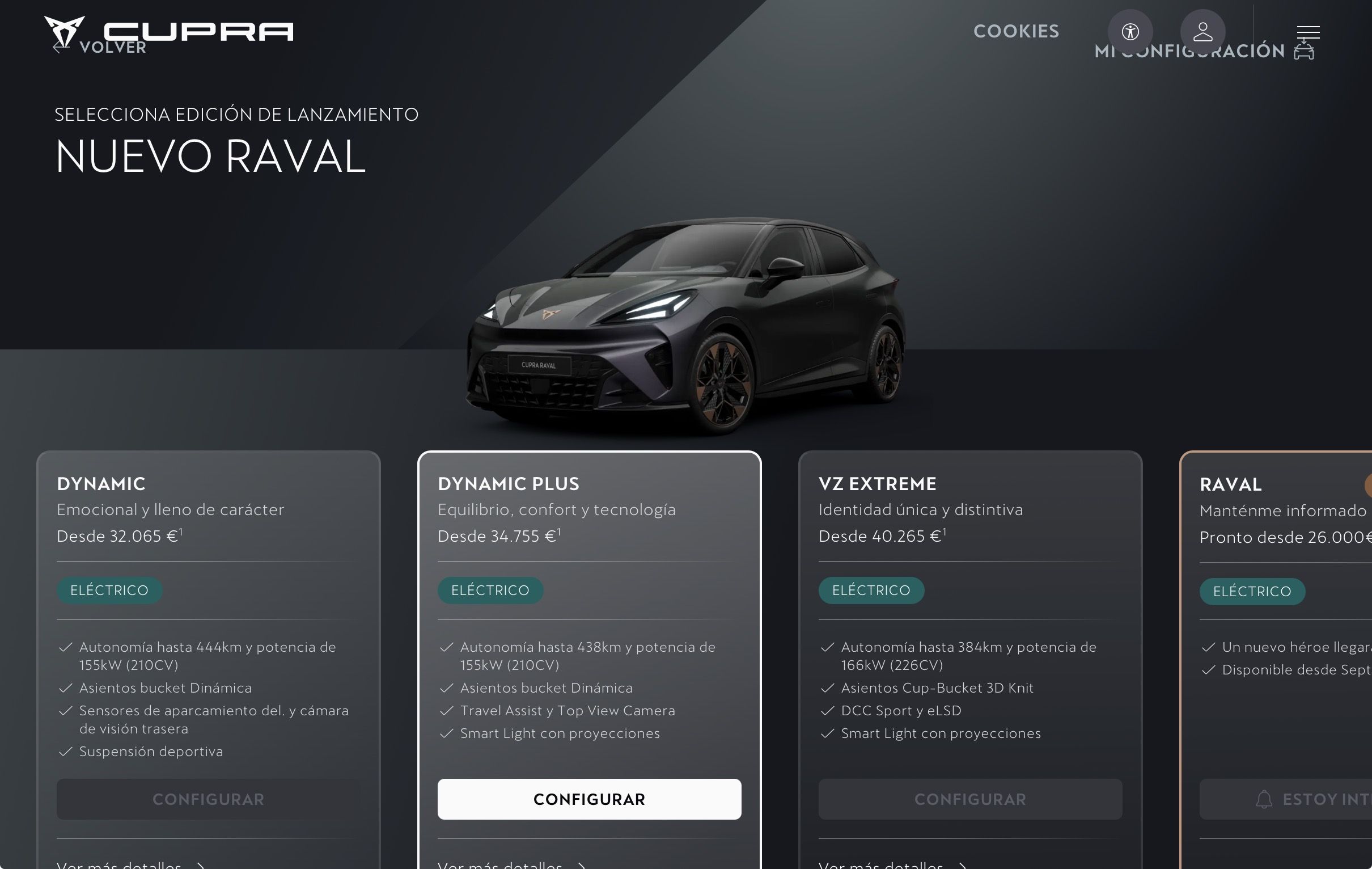The width and height of the screenshot is (1372, 869).
Task: Click the CUPRA logo emblem
Action: pyautogui.click(x=65, y=31)
